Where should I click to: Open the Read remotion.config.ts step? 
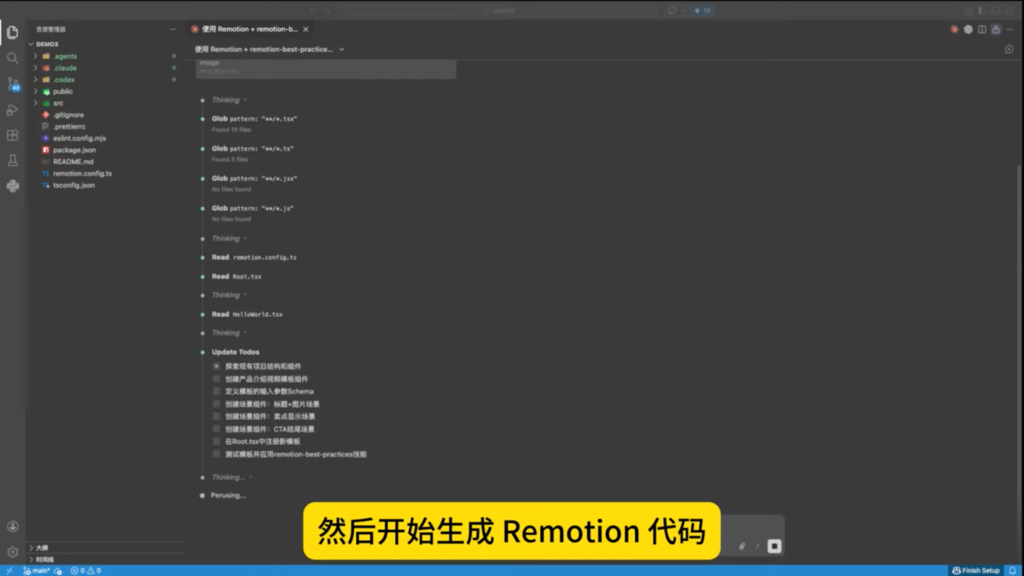(x=254, y=257)
